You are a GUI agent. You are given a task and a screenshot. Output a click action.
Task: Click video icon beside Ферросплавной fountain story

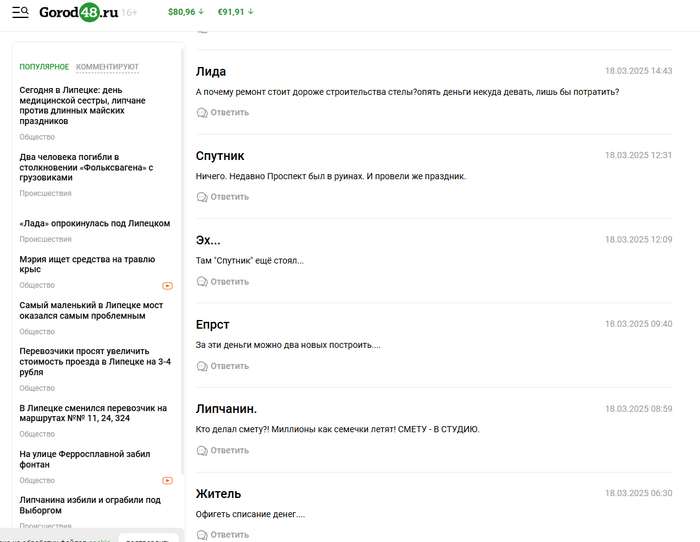tap(167, 481)
